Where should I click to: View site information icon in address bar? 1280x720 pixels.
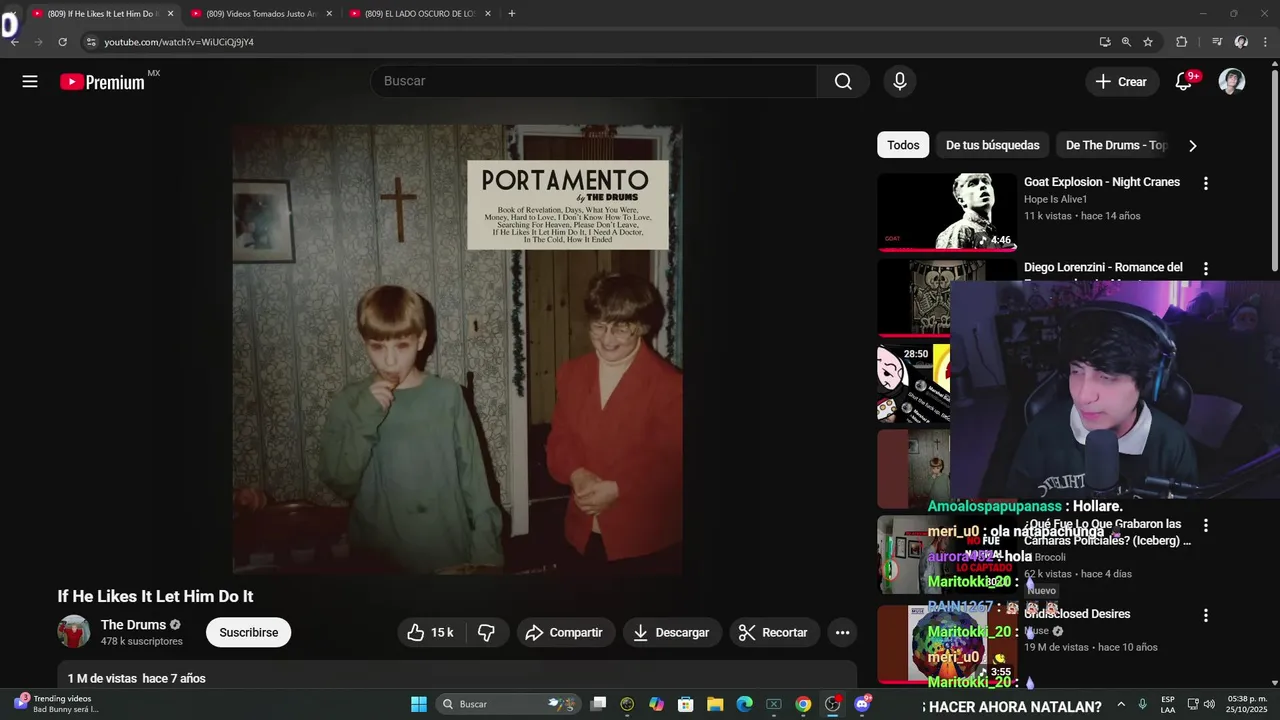point(91,42)
